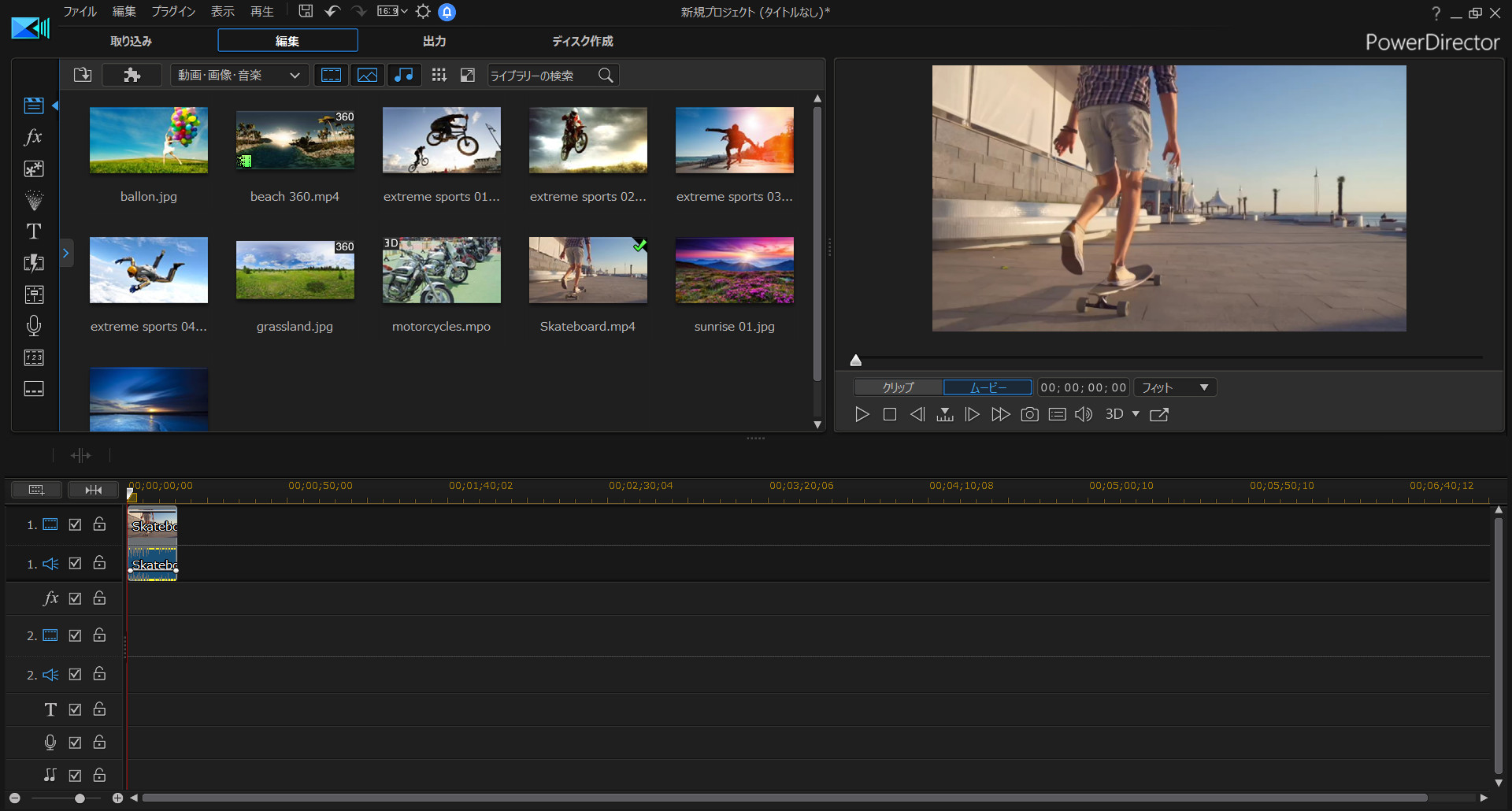Select the Skateboard.mp4 thumbnail
This screenshot has height=811, width=1512.
(588, 270)
